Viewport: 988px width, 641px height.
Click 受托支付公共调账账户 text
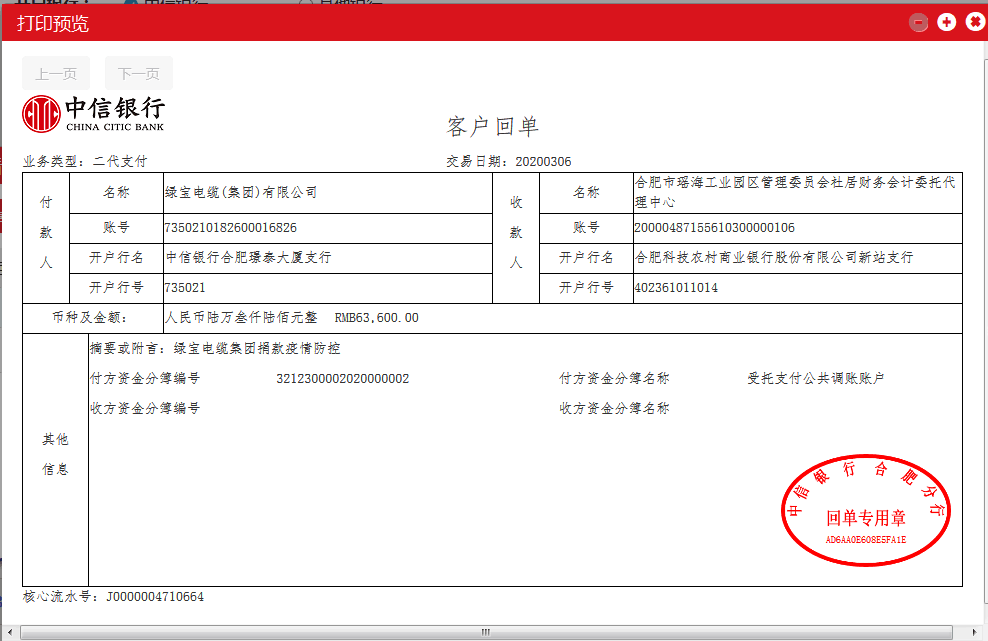tap(816, 379)
